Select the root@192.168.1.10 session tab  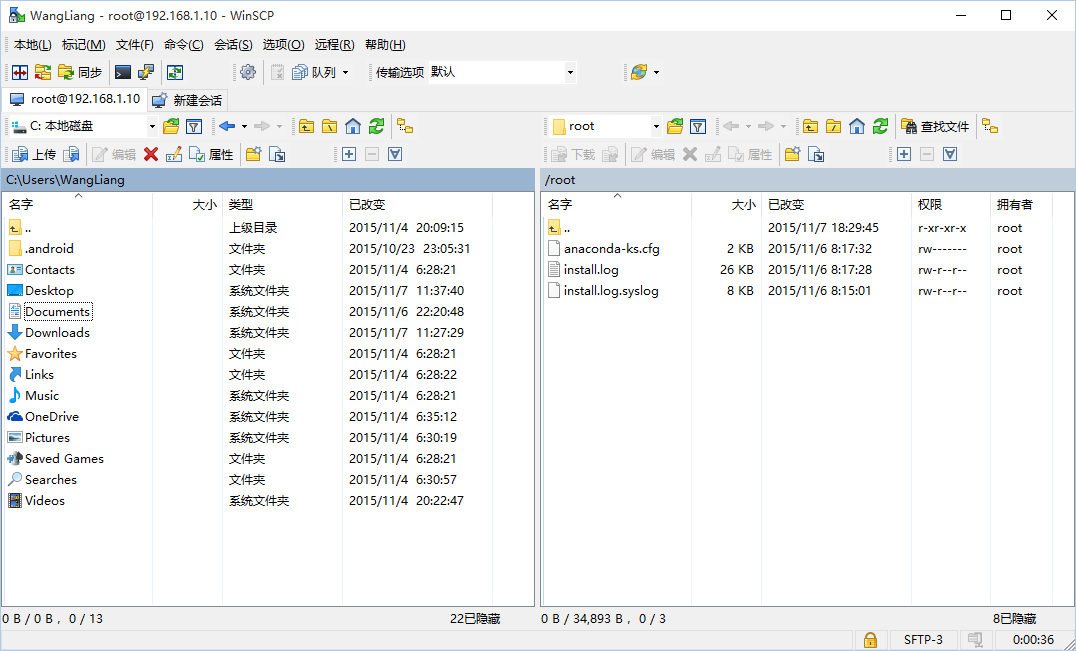tap(75, 99)
